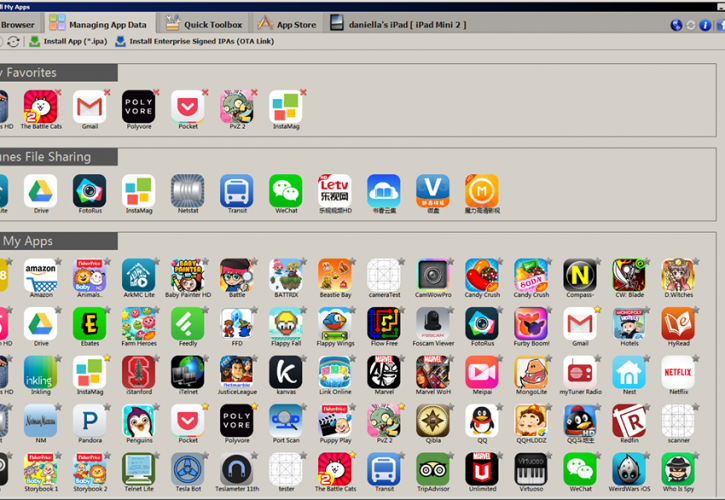
Task: Open TripAdvisor app icon
Action: tap(433, 469)
